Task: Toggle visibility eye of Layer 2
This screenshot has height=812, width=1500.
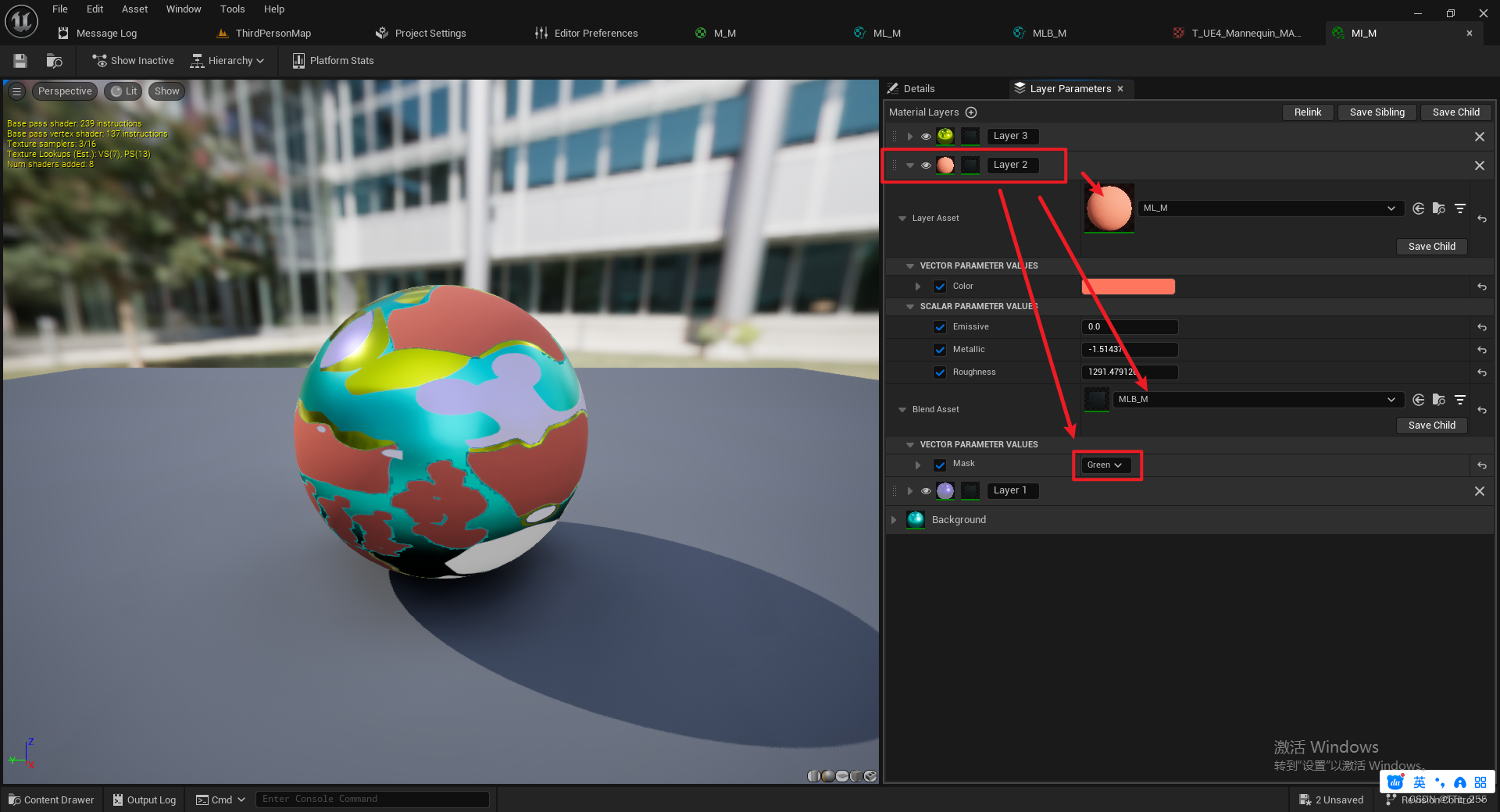Action: tap(926, 166)
